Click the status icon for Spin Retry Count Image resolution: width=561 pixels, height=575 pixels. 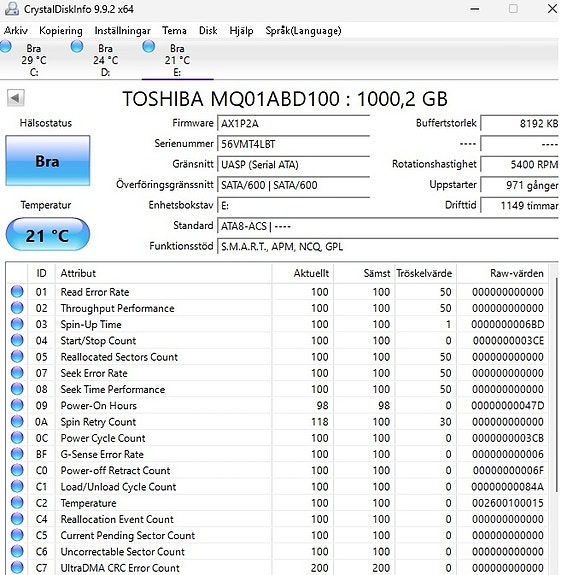point(17,421)
